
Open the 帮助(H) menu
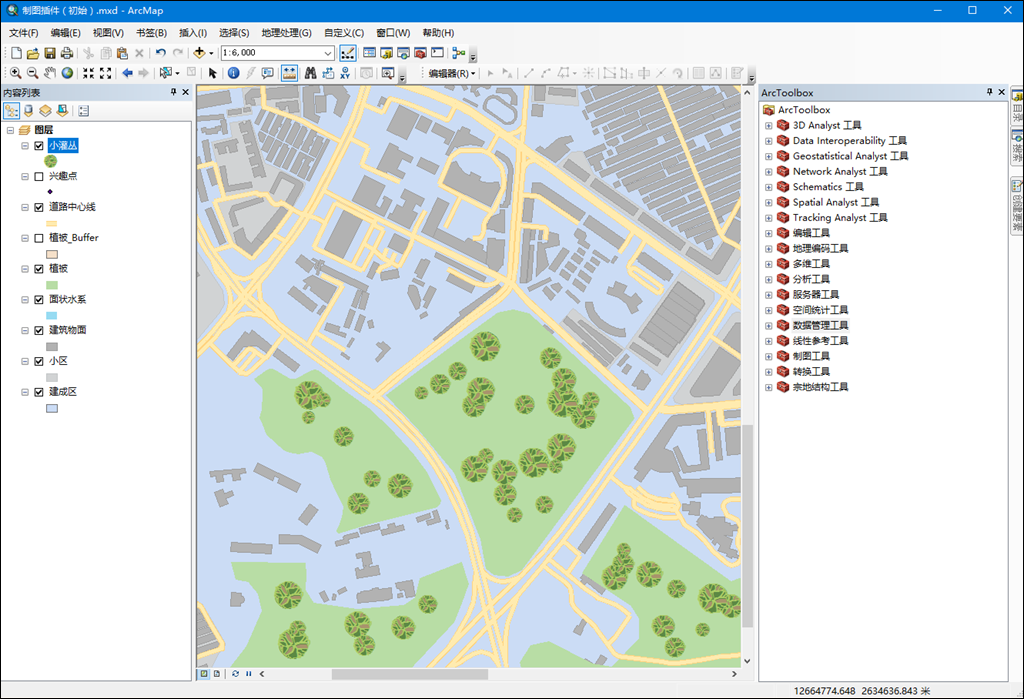(438, 33)
